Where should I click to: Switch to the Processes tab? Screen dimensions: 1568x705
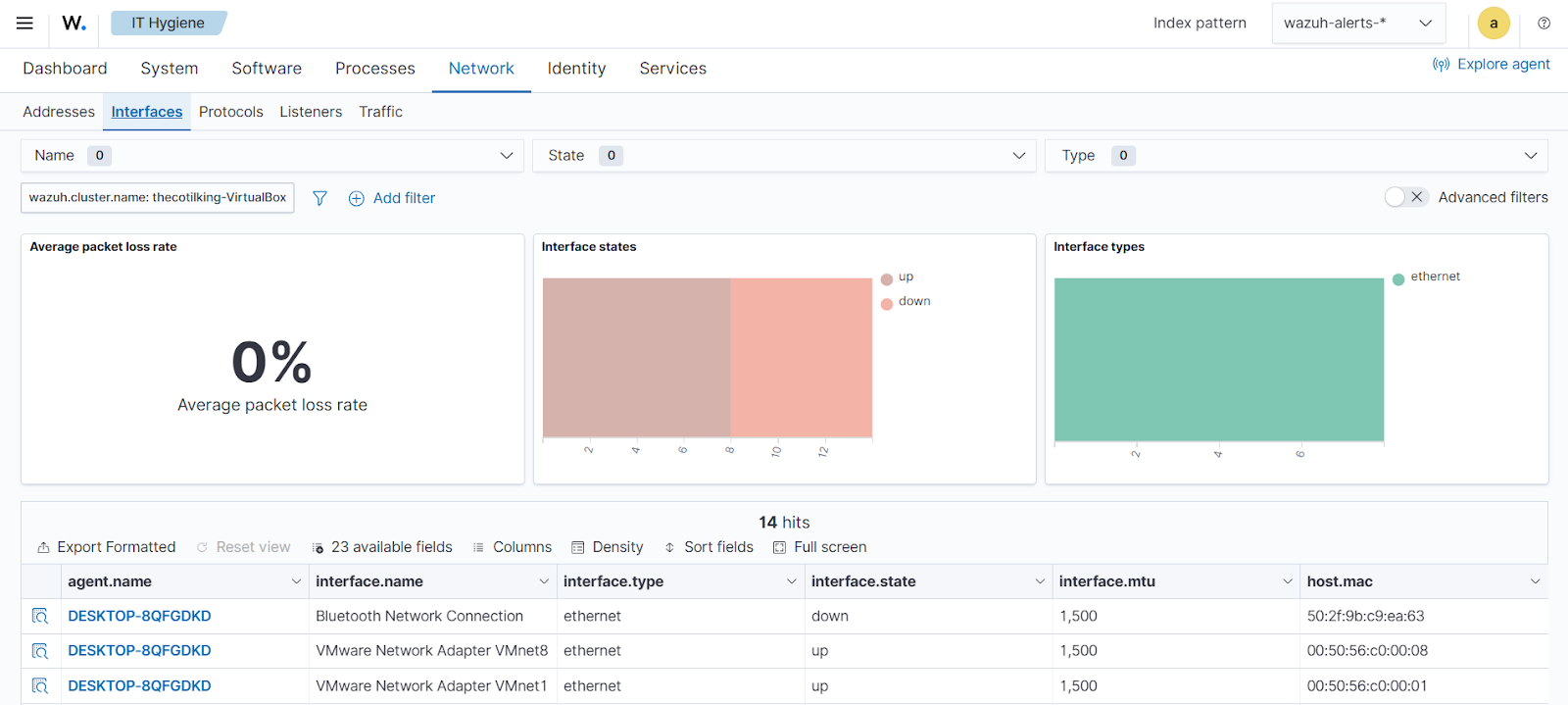tap(375, 69)
